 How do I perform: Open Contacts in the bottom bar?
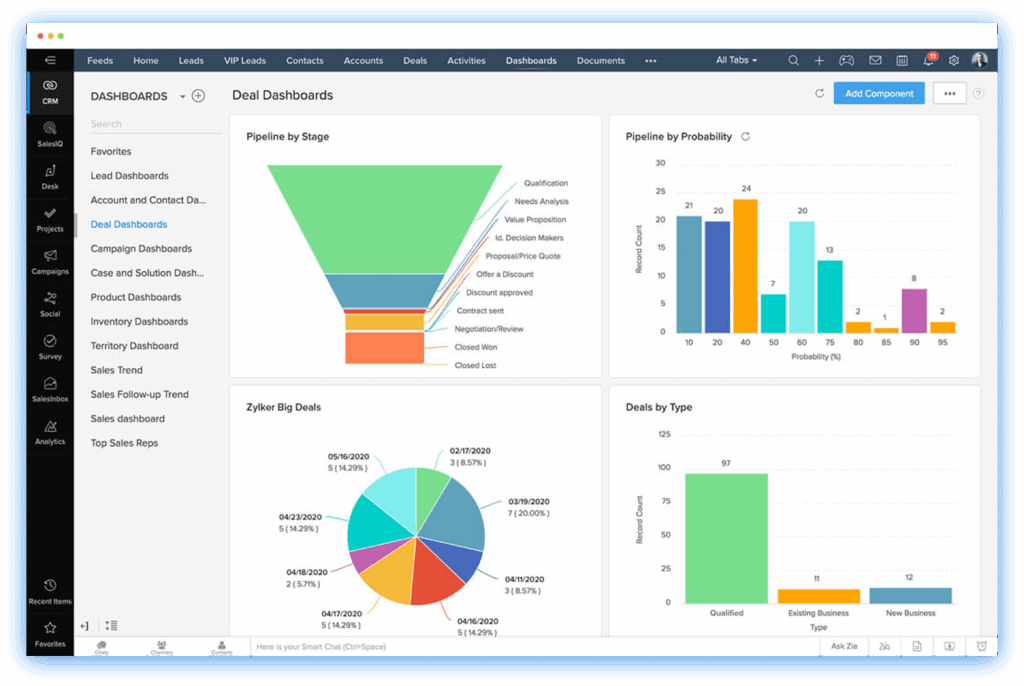pos(221,647)
